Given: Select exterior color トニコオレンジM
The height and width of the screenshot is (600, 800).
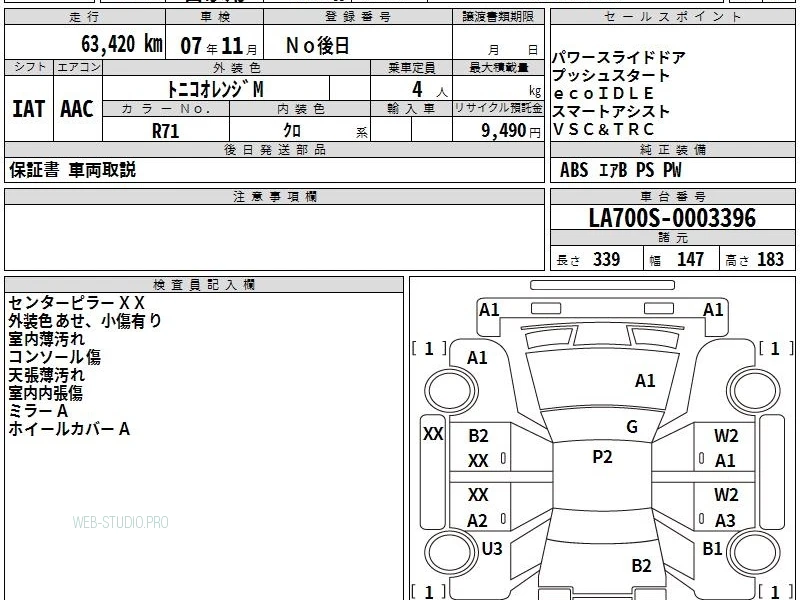Looking at the screenshot, I should [215, 89].
